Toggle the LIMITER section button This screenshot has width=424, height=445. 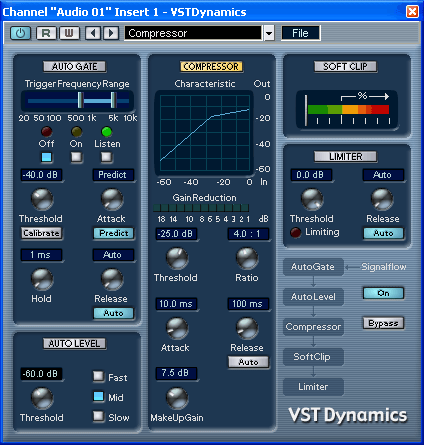coord(345,157)
